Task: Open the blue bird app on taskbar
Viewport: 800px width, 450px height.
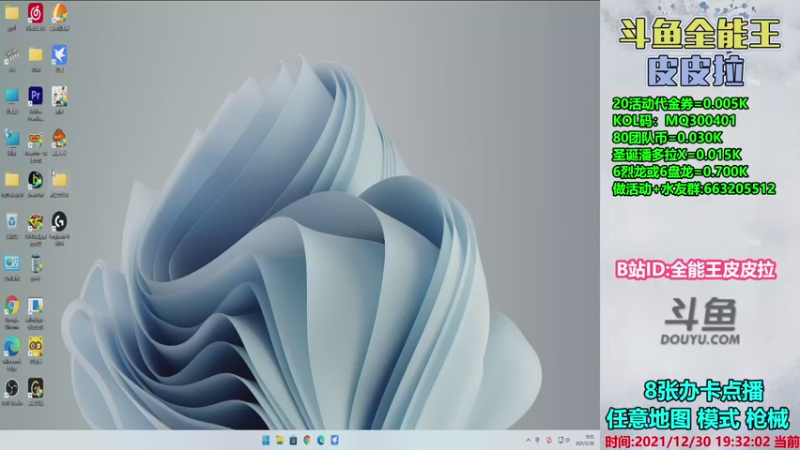Action: (335, 440)
